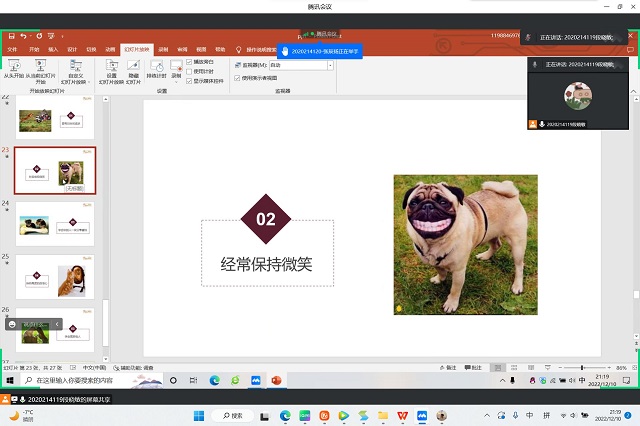The image size is (640, 426).
Task: Click the comments icon at ribbon right
Action: 632,48
